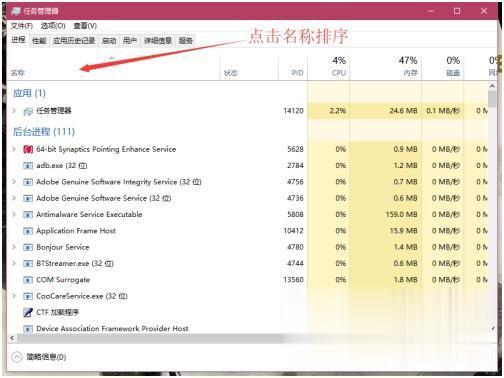Expand the BTStreamer.exe row
This screenshot has height=378, width=504.
tap(14, 263)
